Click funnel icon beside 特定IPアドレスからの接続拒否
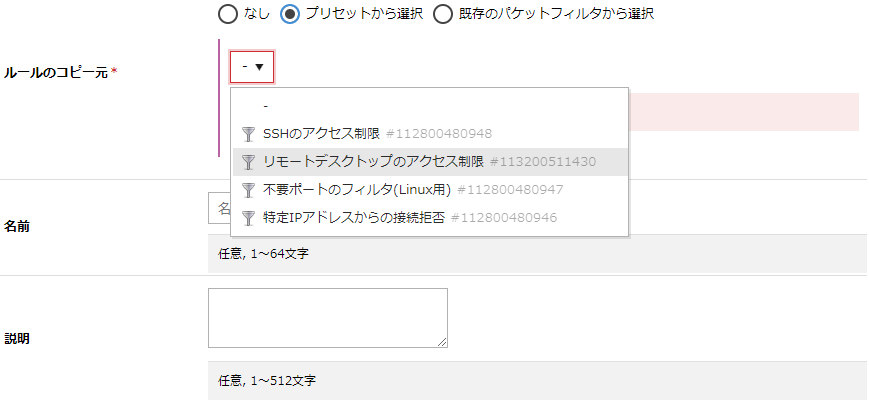The image size is (869, 404). [x=249, y=218]
